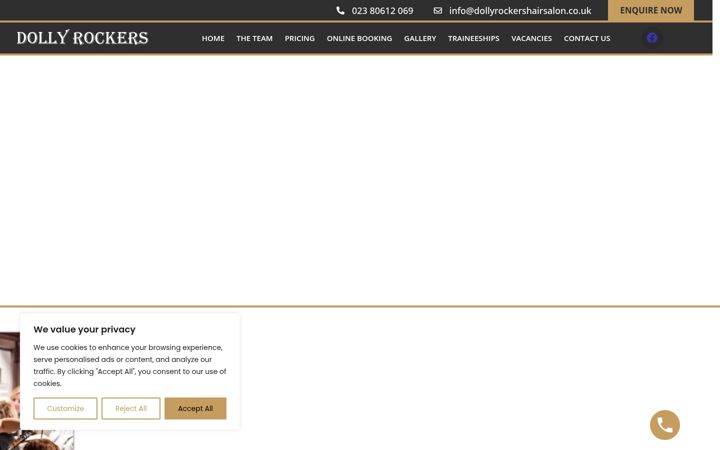Select Online Booking in navigation

(359, 39)
